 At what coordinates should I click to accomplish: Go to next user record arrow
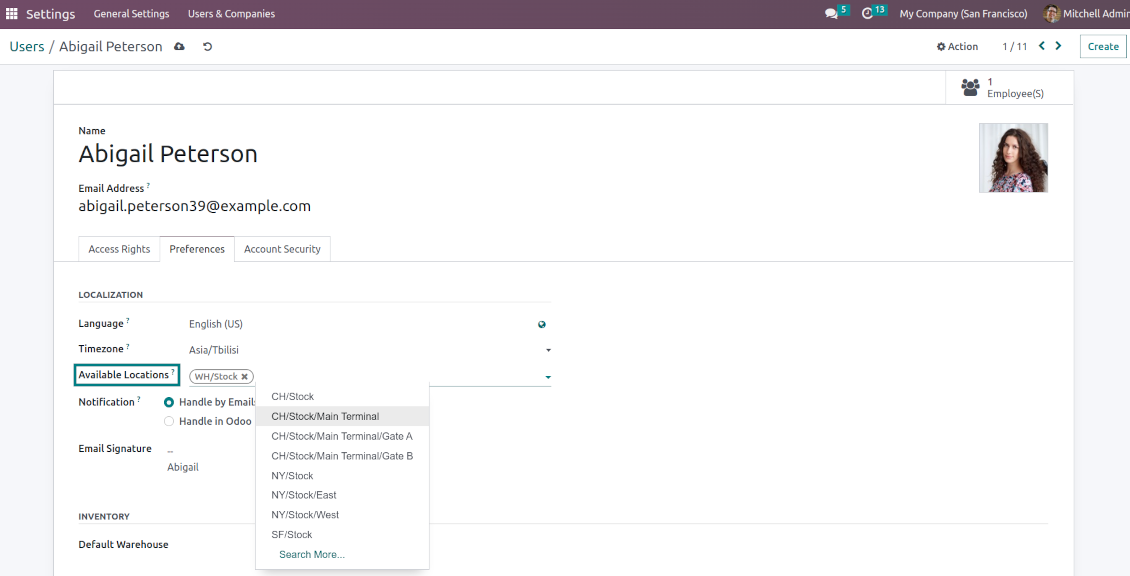pos(1058,46)
